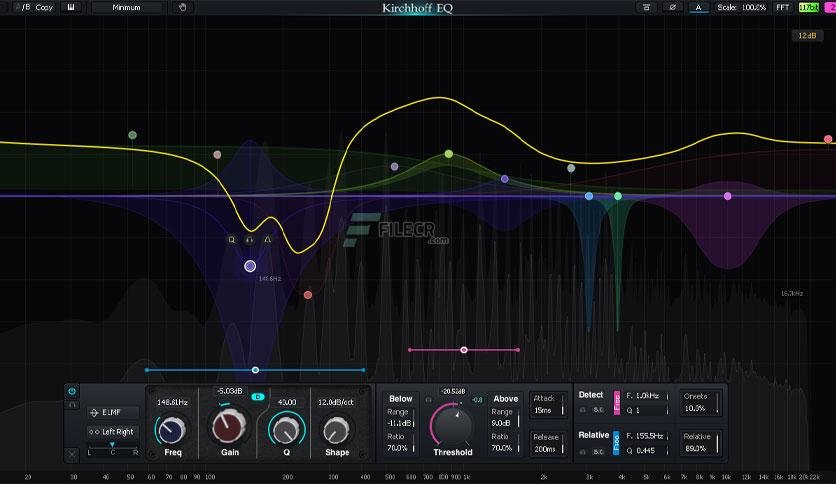Toggle the blue Relative Free button
Viewport: 836px width, 484px height.
pos(616,442)
